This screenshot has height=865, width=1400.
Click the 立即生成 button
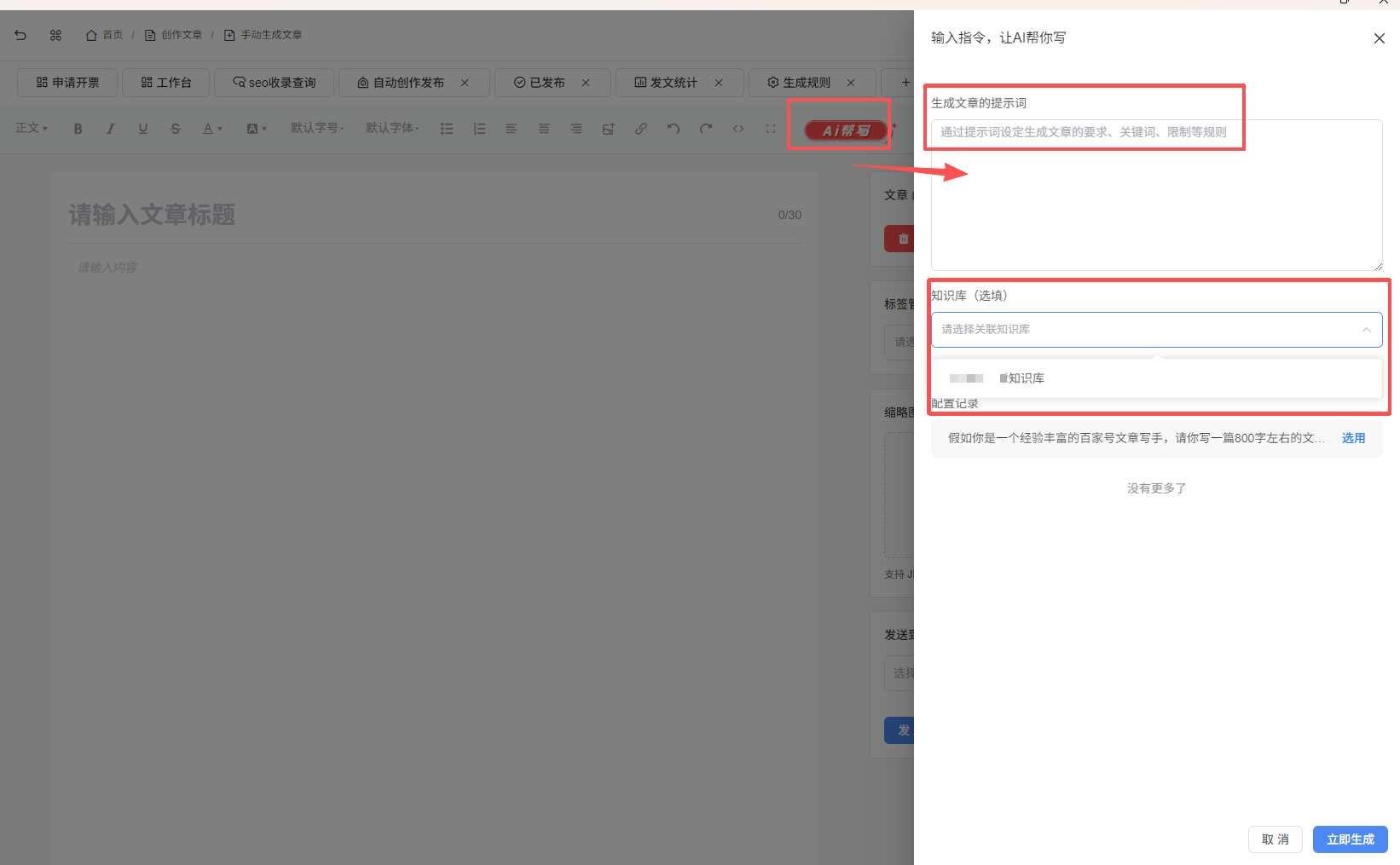coord(1350,839)
